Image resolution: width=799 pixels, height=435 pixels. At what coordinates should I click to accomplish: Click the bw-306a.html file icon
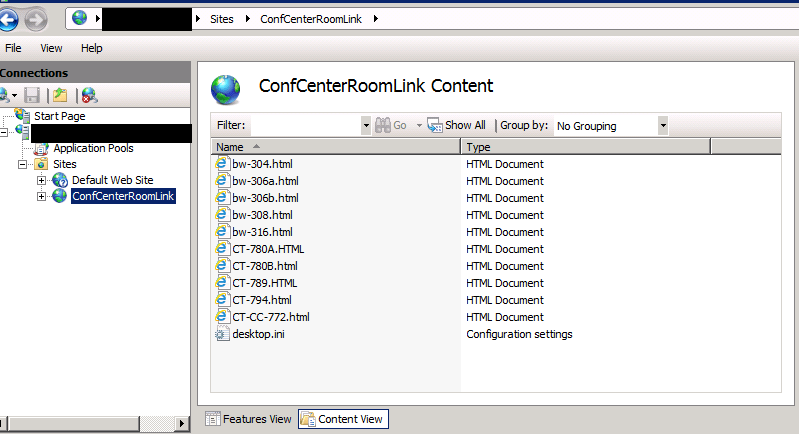(222, 180)
